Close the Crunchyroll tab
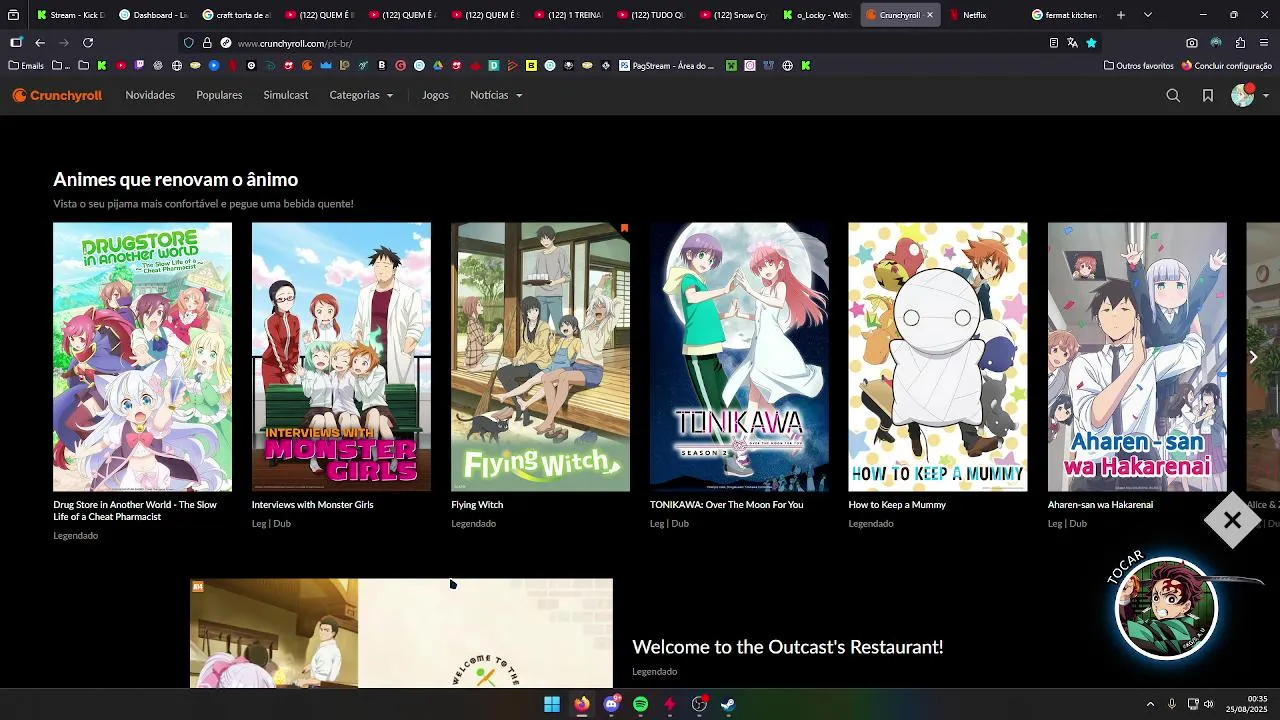1280x720 pixels. pyautogui.click(x=929, y=15)
